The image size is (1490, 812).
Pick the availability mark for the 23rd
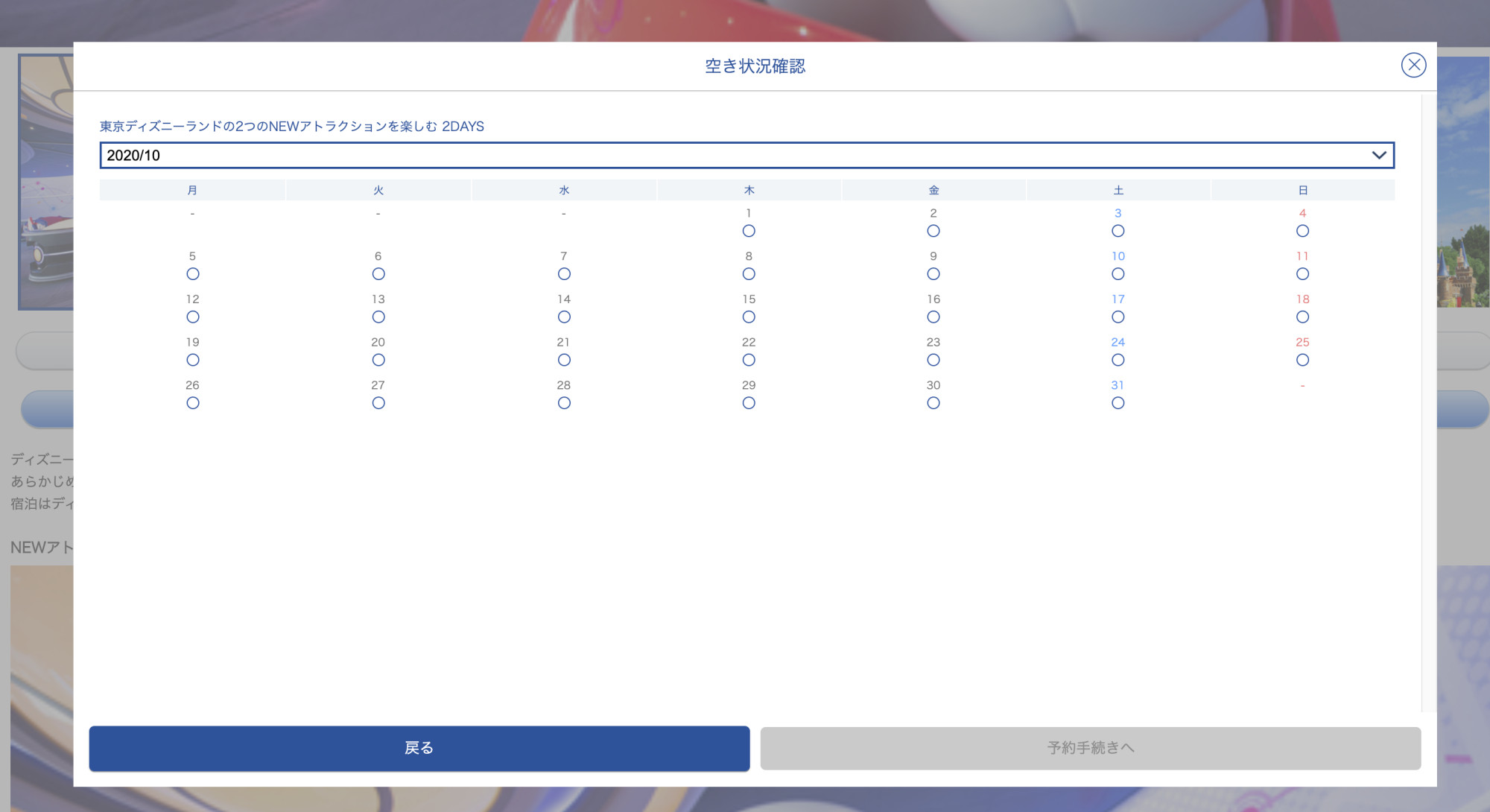pyautogui.click(x=933, y=360)
